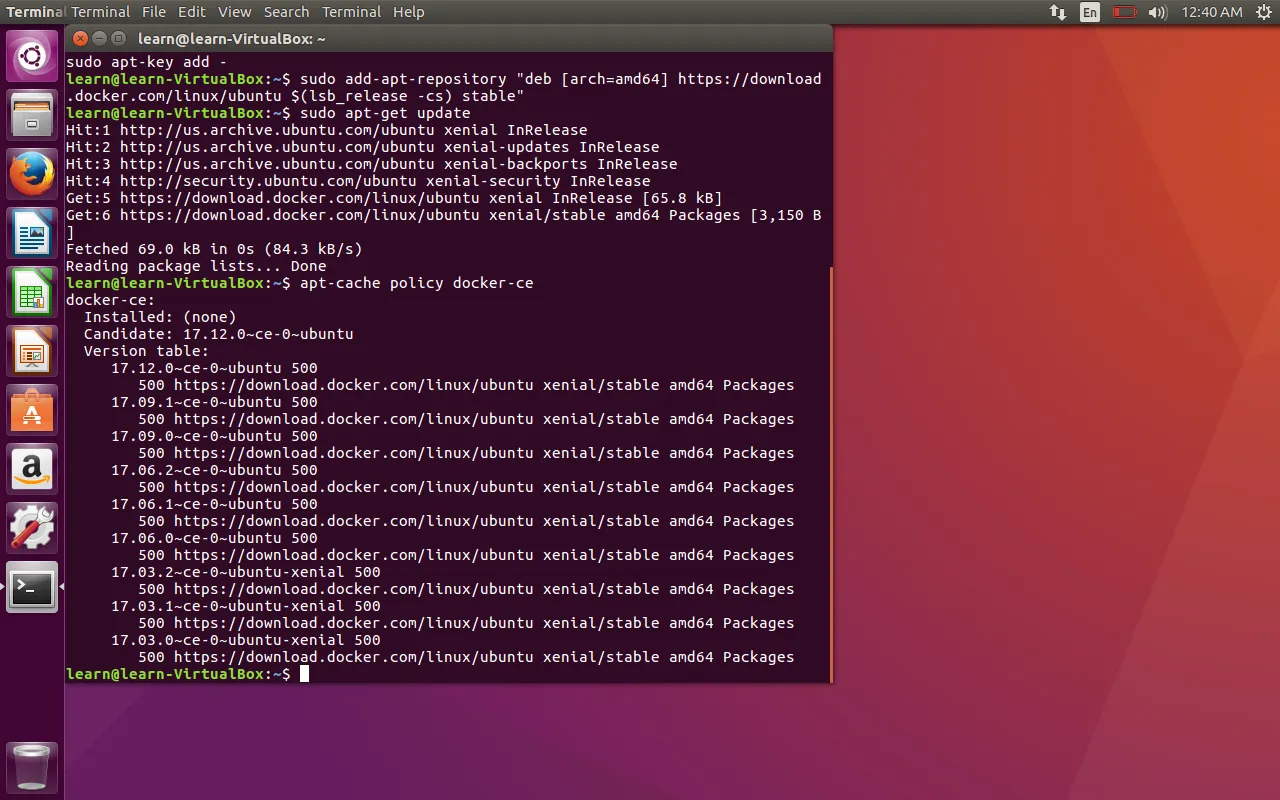Close the terminal window with the red button
This screenshot has width=1280, height=800.
80,39
